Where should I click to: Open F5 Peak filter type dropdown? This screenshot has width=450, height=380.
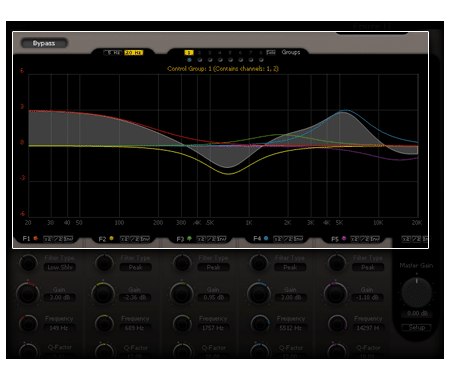click(x=368, y=267)
